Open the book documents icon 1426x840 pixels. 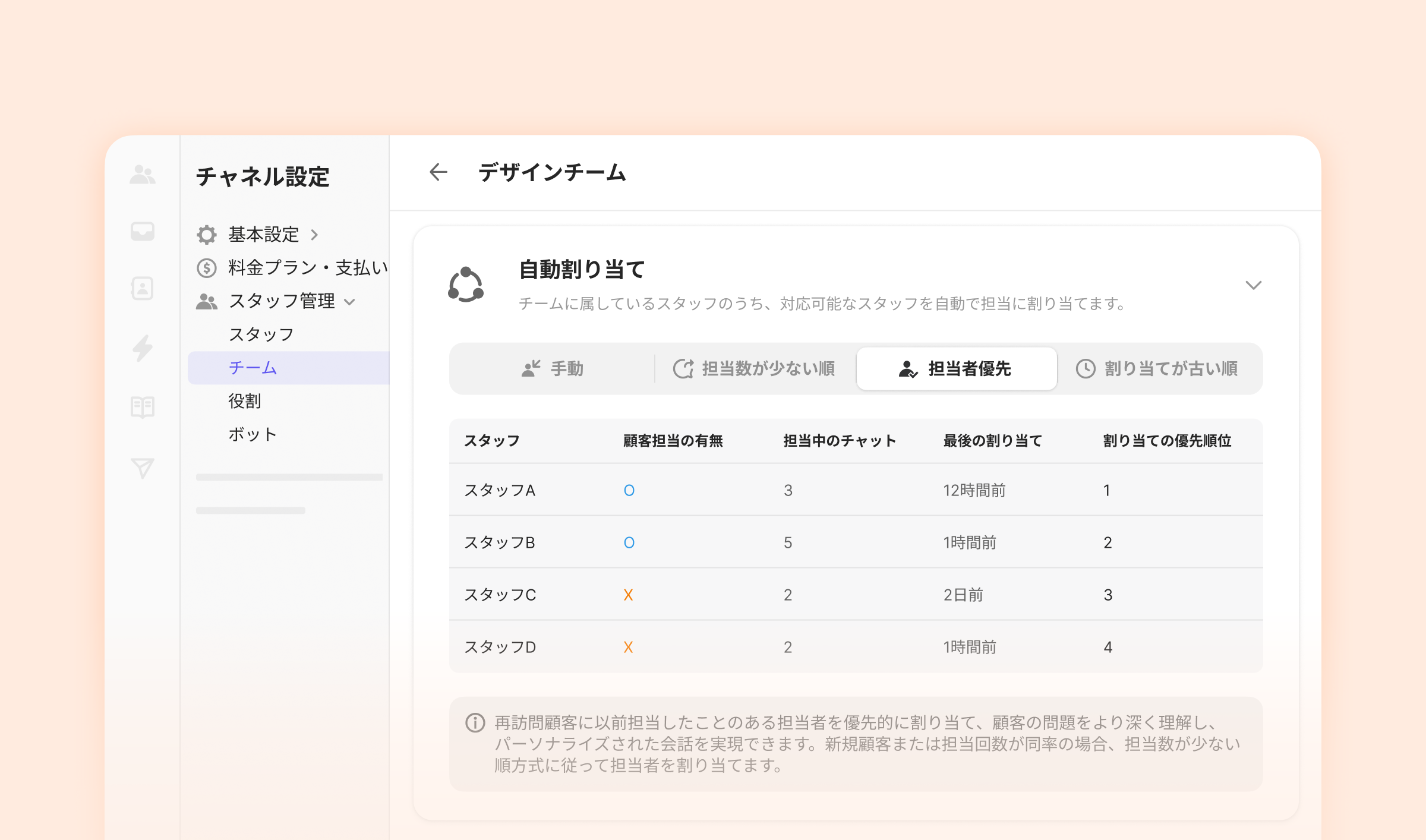143,407
